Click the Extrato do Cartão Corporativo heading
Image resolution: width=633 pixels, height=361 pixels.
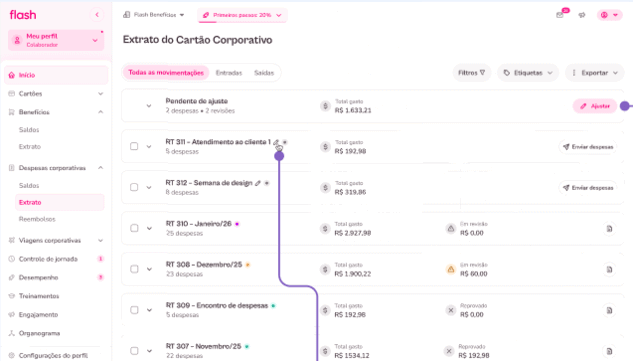[x=197, y=40]
